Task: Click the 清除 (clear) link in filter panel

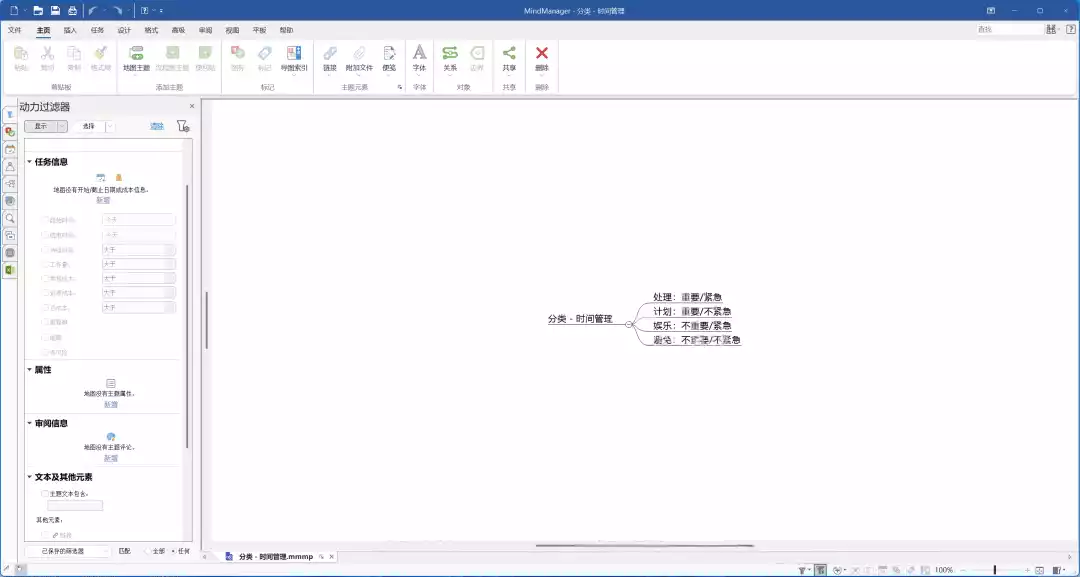Action: point(157,127)
